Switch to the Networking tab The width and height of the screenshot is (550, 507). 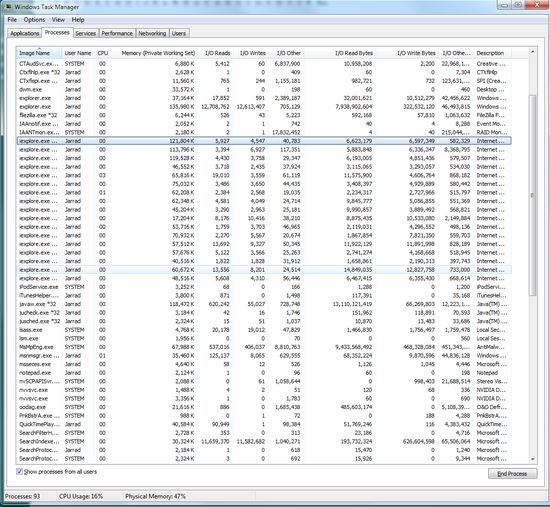(152, 33)
